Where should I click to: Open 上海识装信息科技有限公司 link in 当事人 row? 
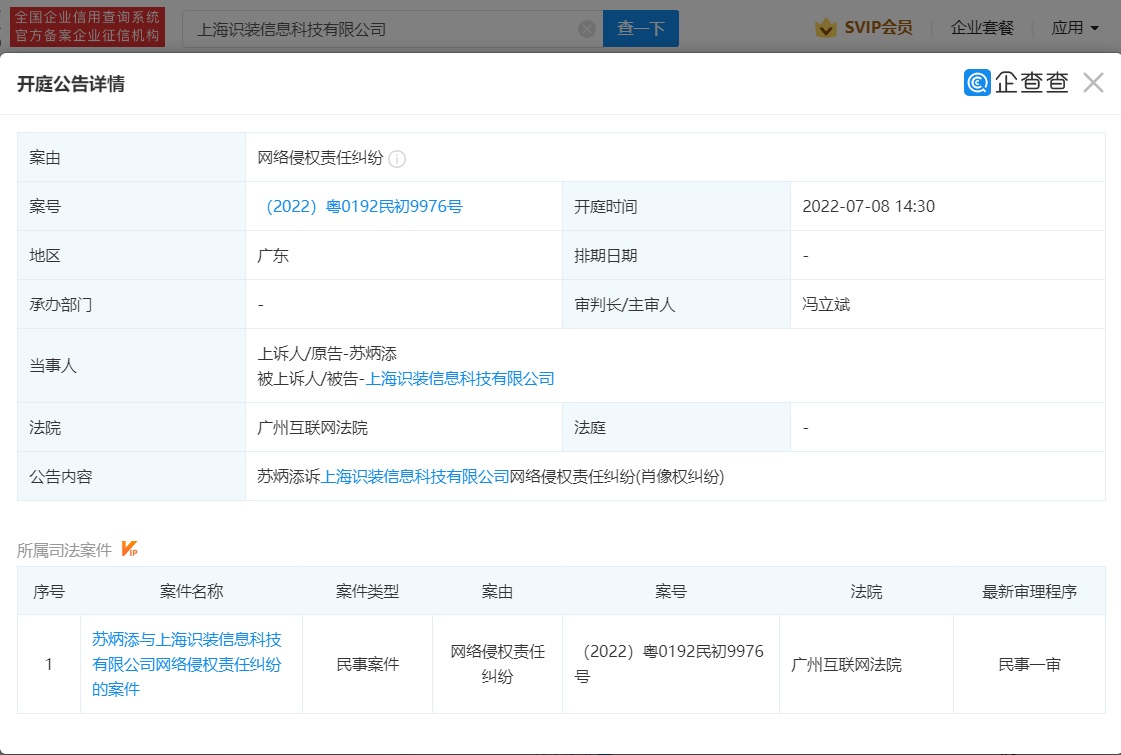(460, 379)
